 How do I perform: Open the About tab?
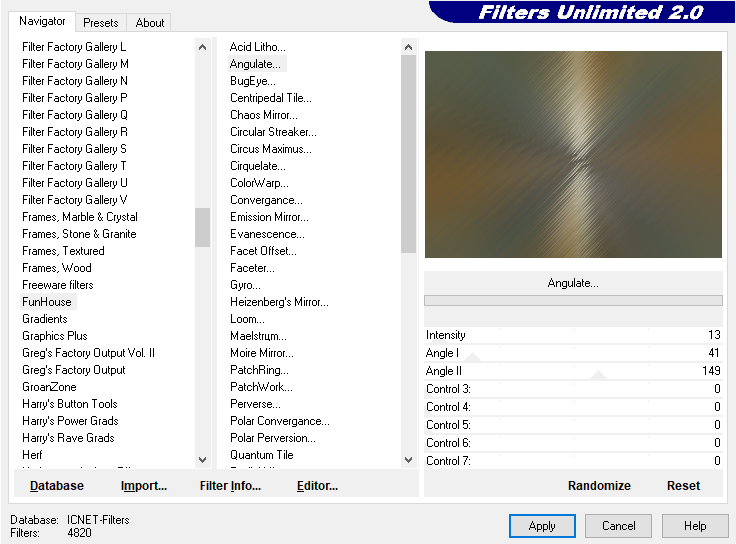[150, 22]
